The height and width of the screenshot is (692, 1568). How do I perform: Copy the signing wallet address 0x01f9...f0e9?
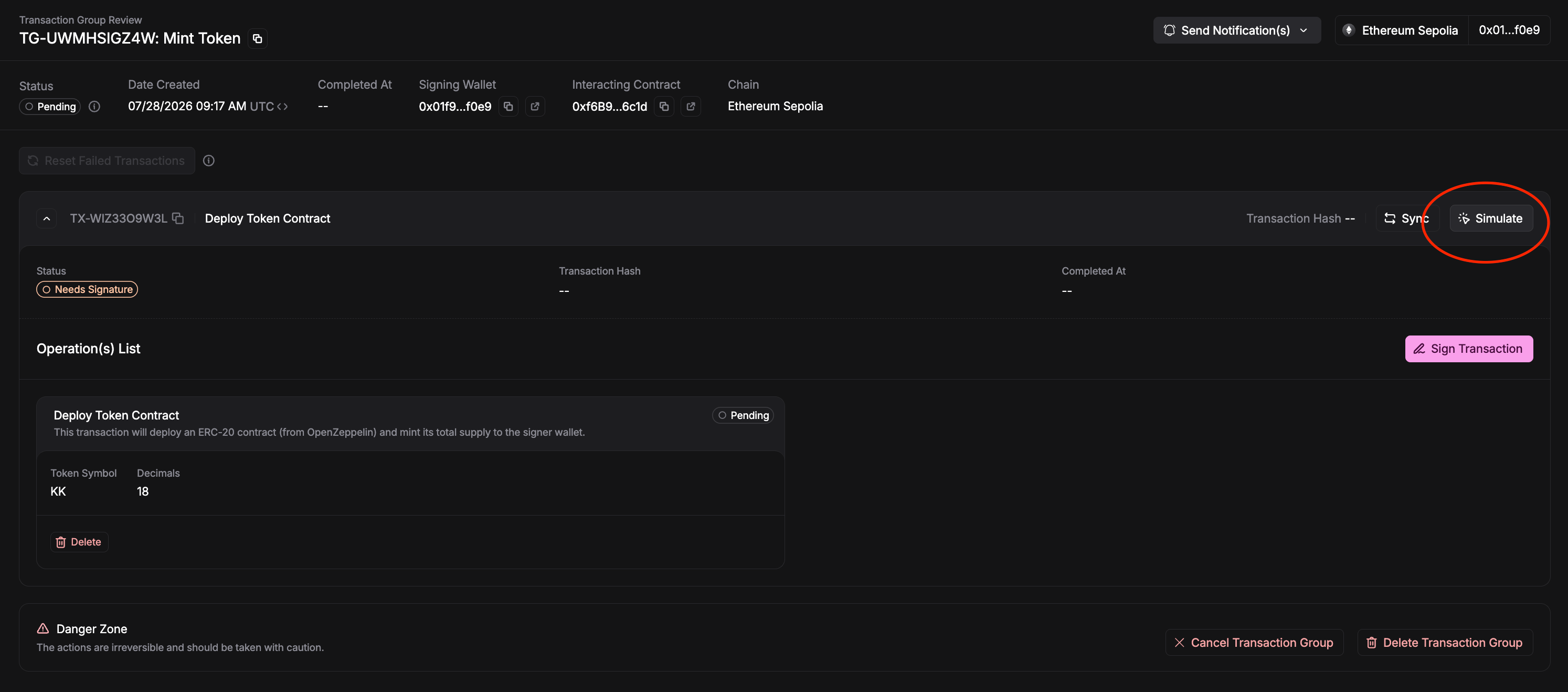[508, 107]
